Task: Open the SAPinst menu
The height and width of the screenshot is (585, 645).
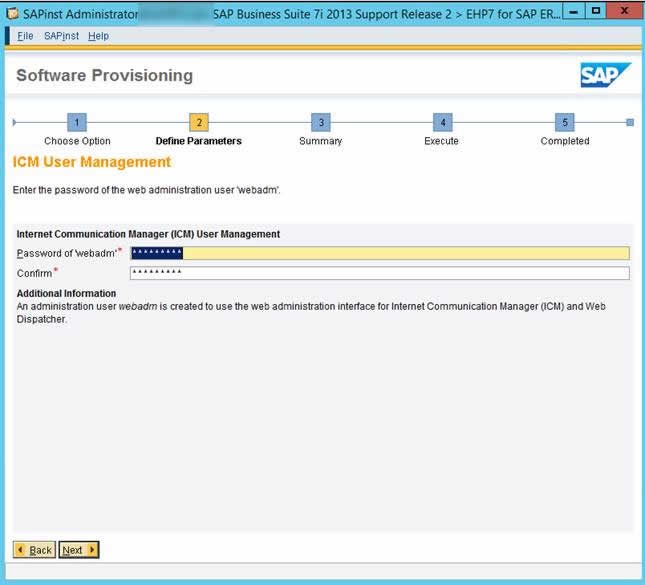Action: tap(61, 36)
